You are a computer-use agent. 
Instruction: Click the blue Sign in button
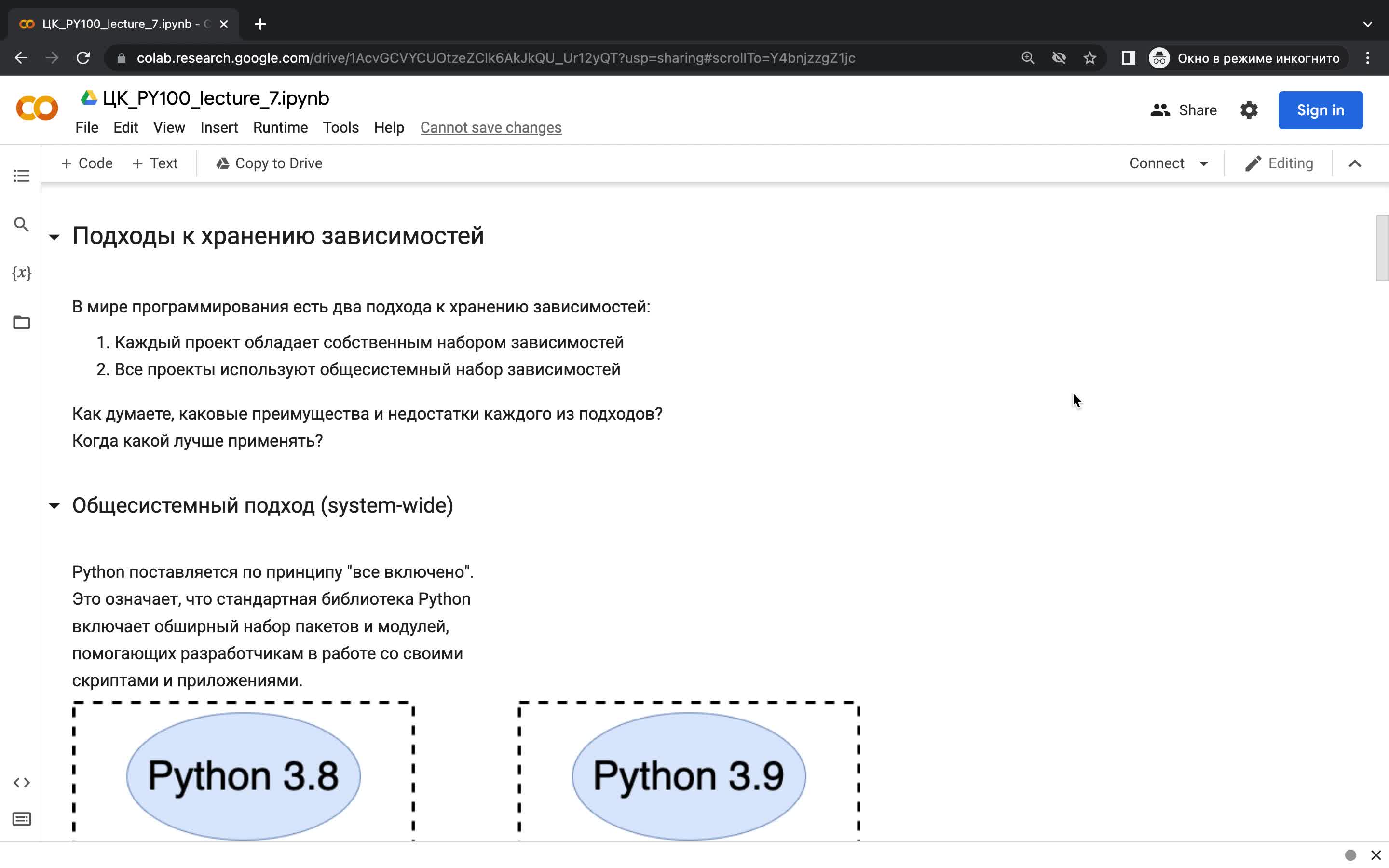coord(1320,109)
